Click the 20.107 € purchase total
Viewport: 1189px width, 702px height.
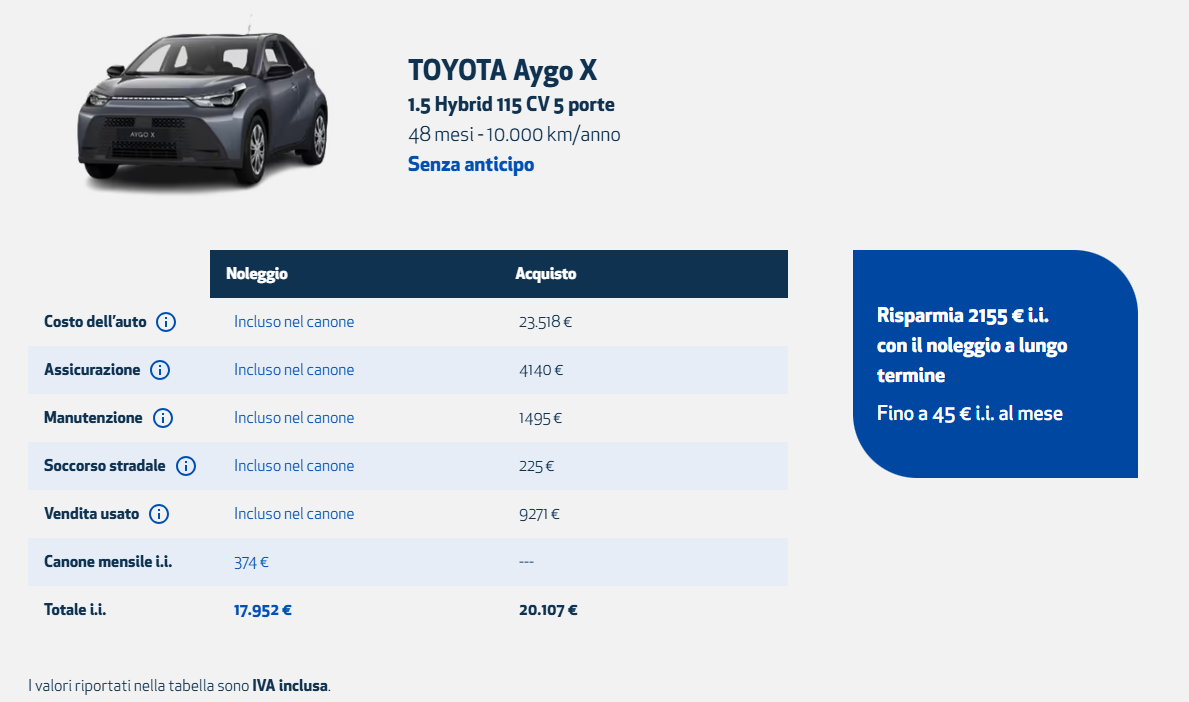pos(548,610)
